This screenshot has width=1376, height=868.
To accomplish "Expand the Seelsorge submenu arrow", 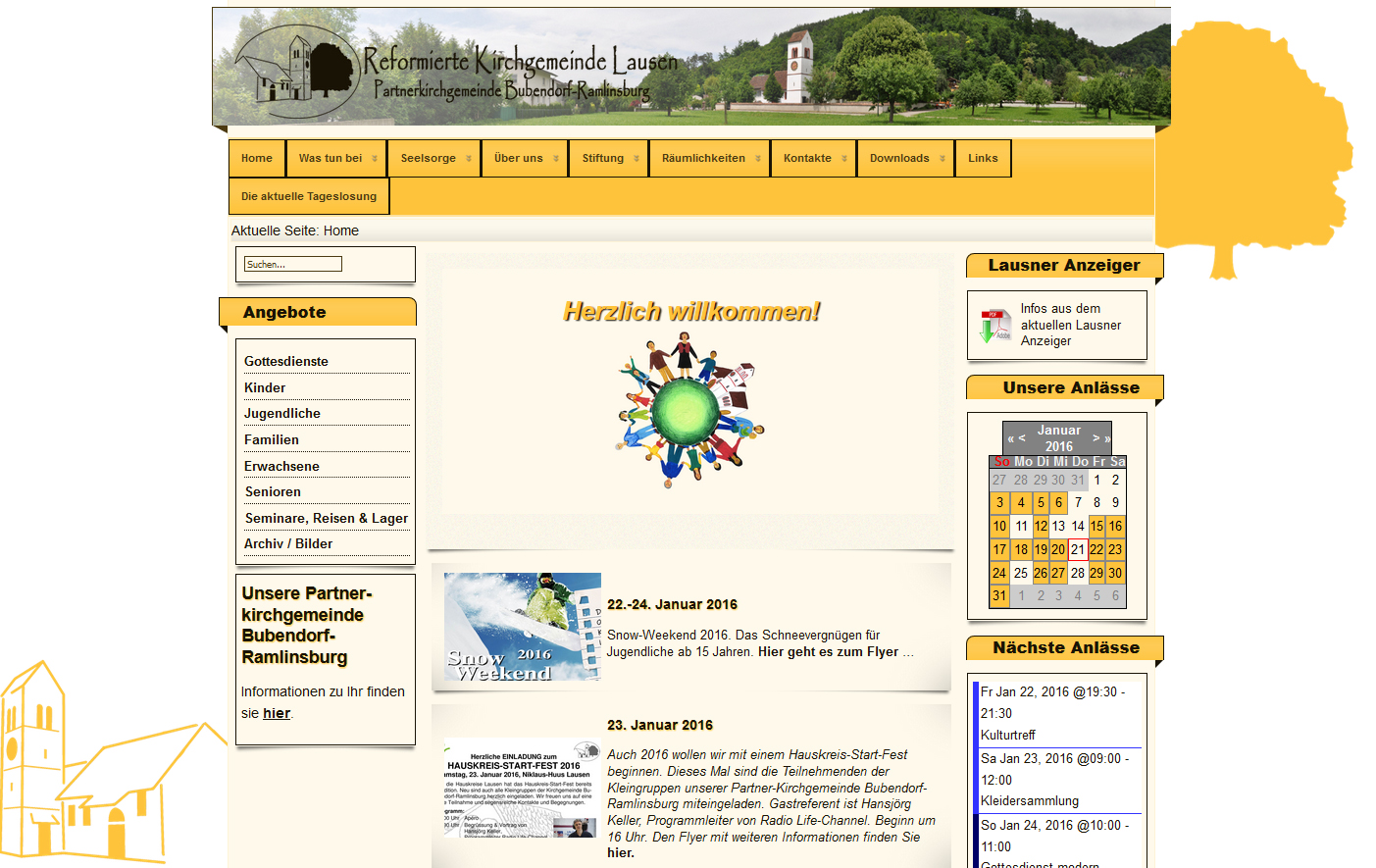I will (x=468, y=159).
